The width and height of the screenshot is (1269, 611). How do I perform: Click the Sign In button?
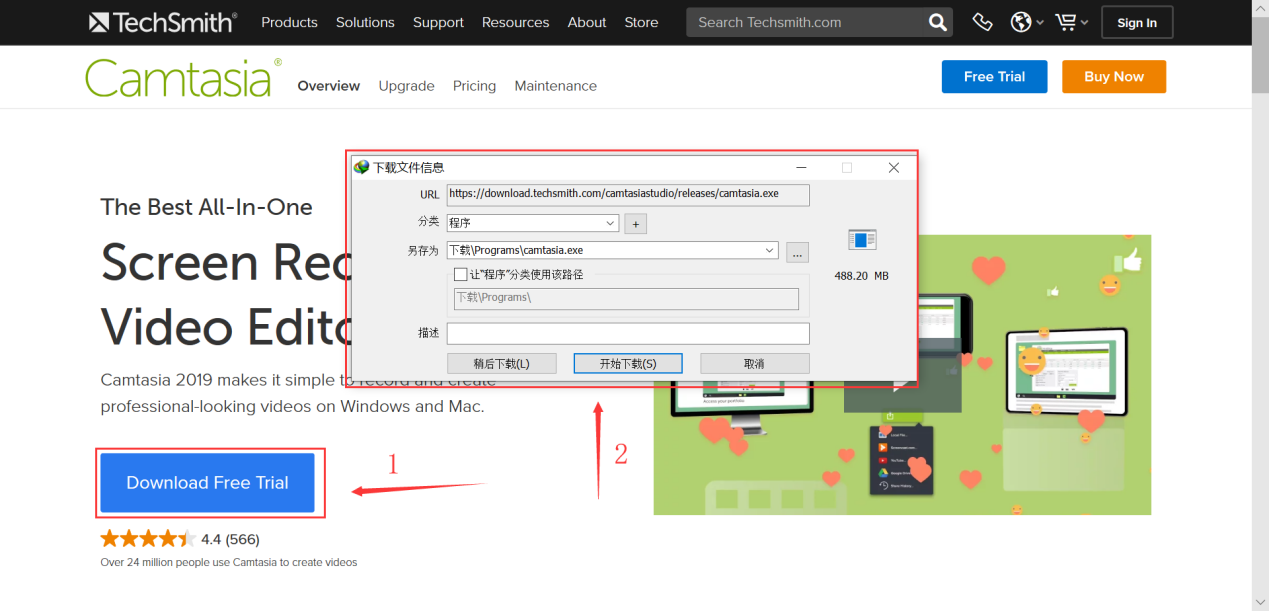[x=1137, y=23]
